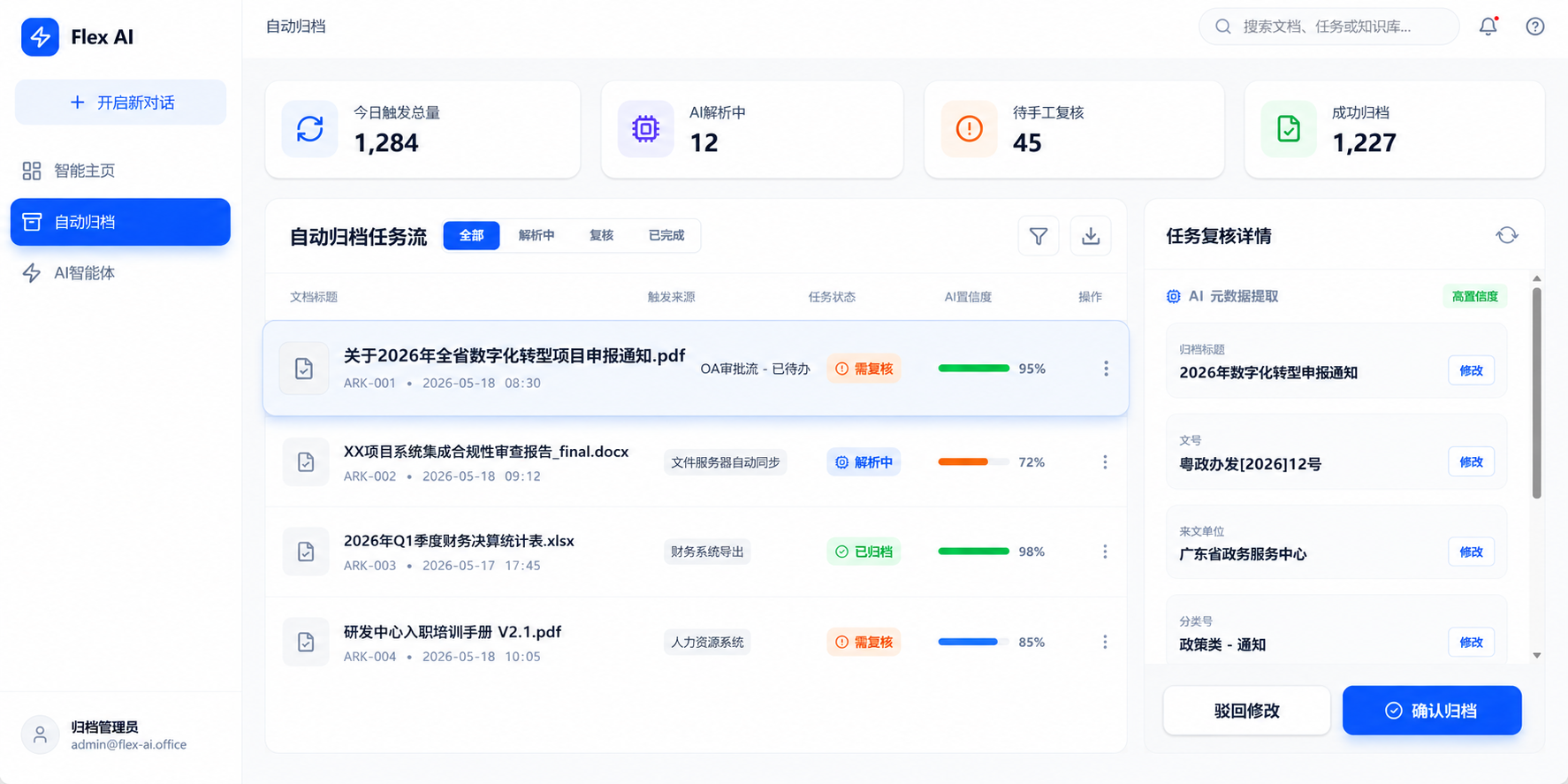Screen dimensions: 1568x784
Task: Click the admin user avatar icon
Action: point(40,735)
